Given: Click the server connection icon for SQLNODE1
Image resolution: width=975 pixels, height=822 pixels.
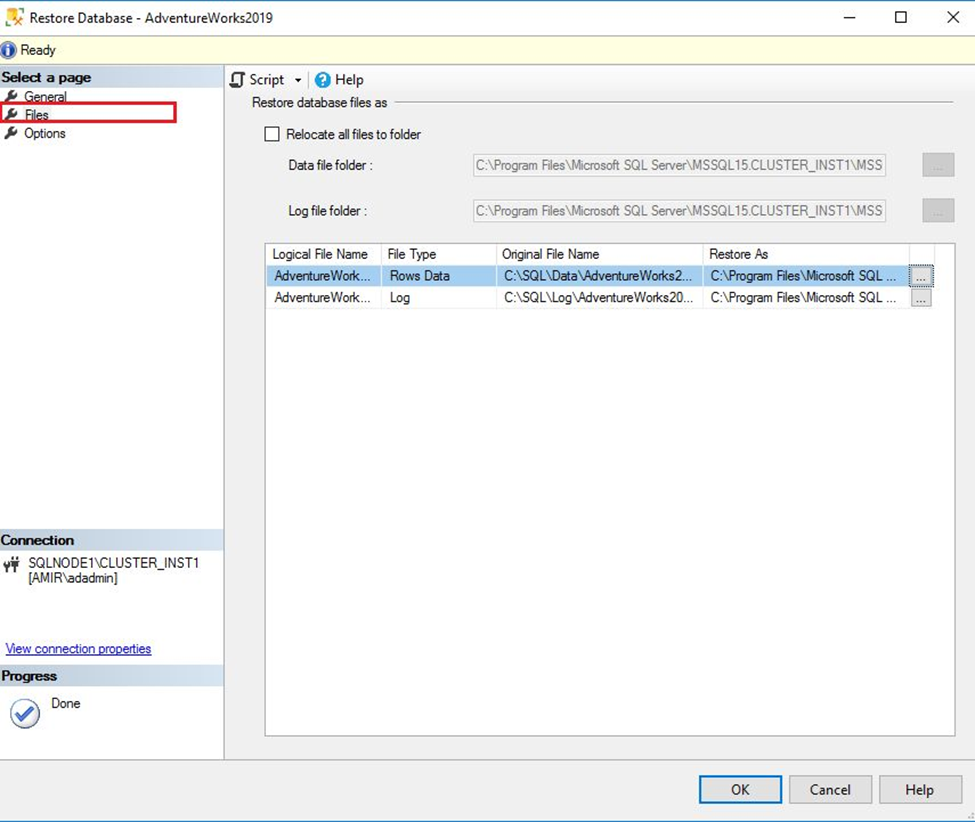Looking at the screenshot, I should click(12, 564).
